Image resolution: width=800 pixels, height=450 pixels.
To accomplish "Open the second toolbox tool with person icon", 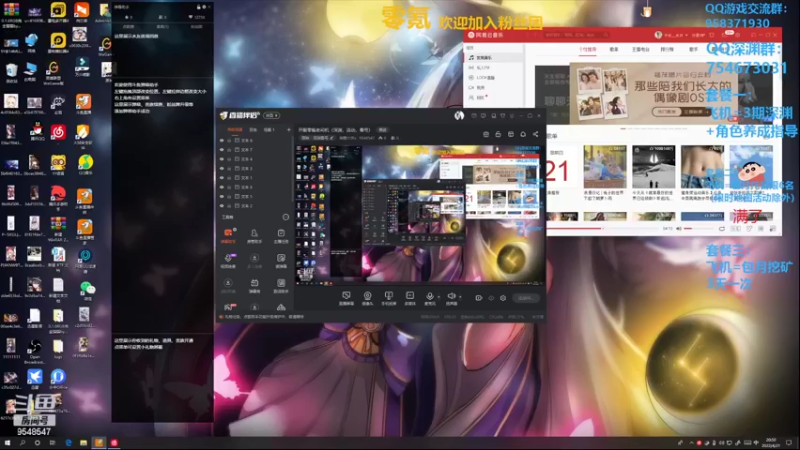I will tap(254, 236).
